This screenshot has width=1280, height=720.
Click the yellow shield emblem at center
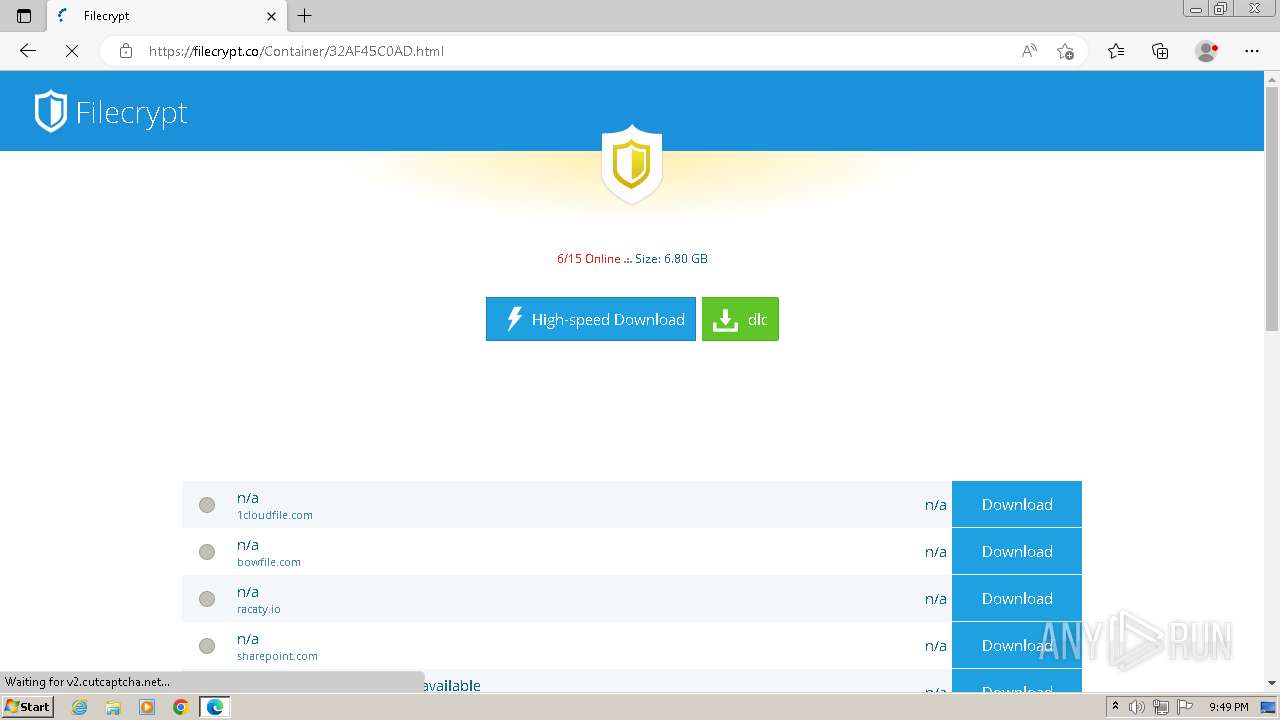point(631,164)
